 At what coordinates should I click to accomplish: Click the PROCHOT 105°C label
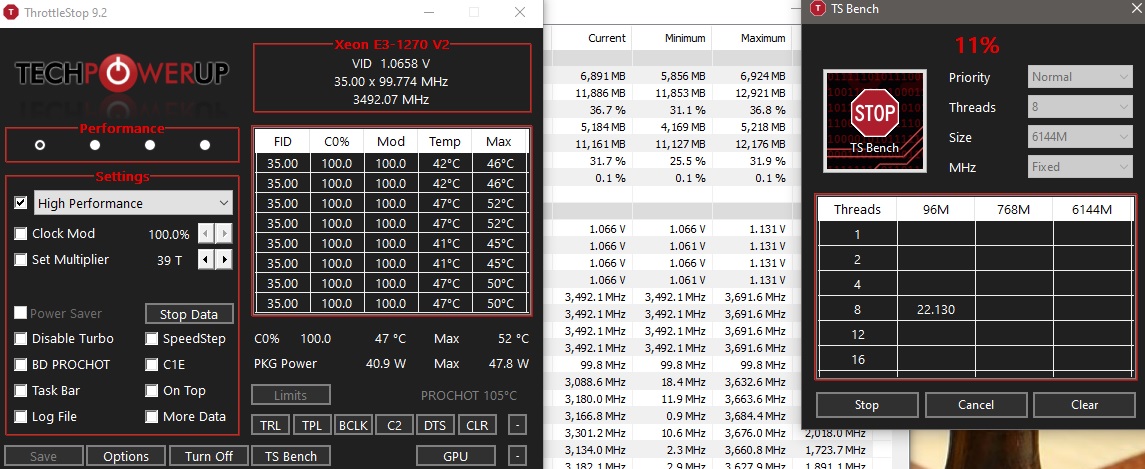click(469, 395)
